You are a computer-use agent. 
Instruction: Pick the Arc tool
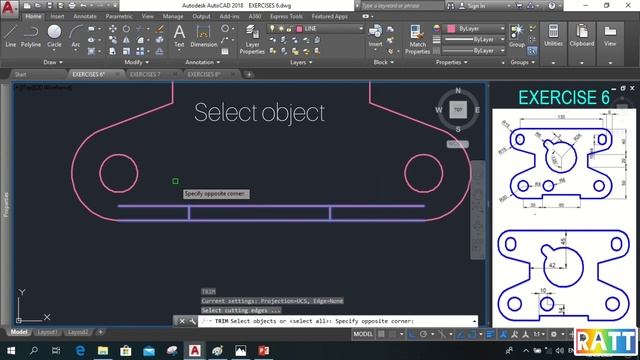coord(76,36)
